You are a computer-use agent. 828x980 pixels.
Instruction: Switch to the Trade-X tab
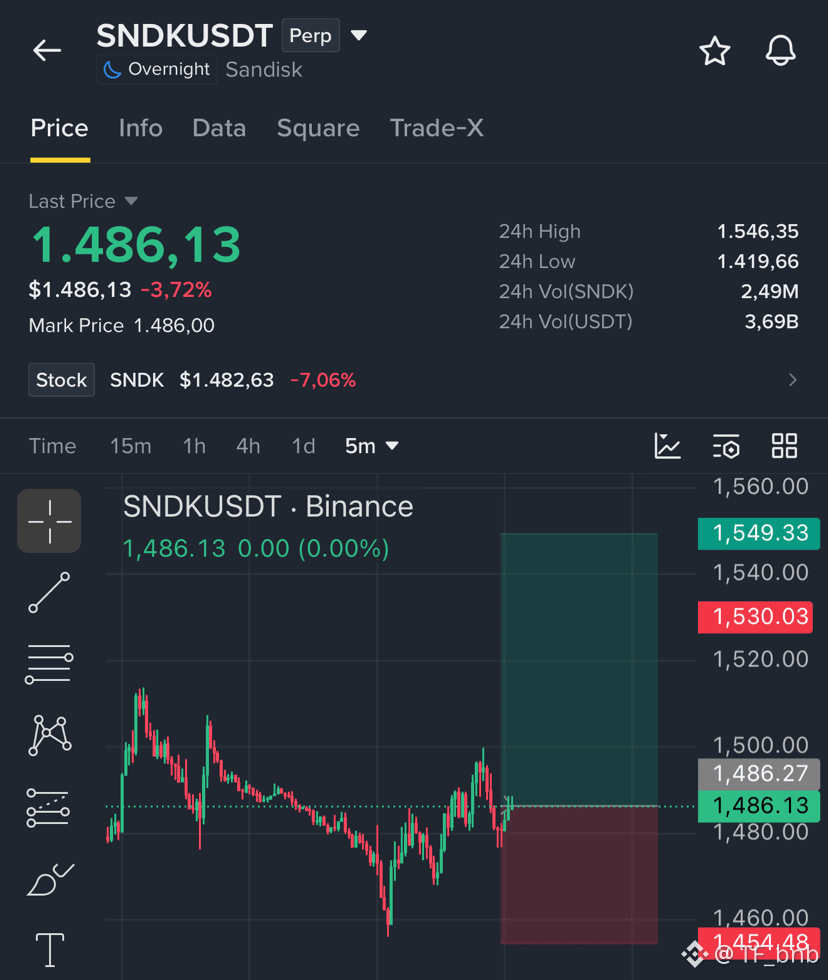pyautogui.click(x=436, y=128)
